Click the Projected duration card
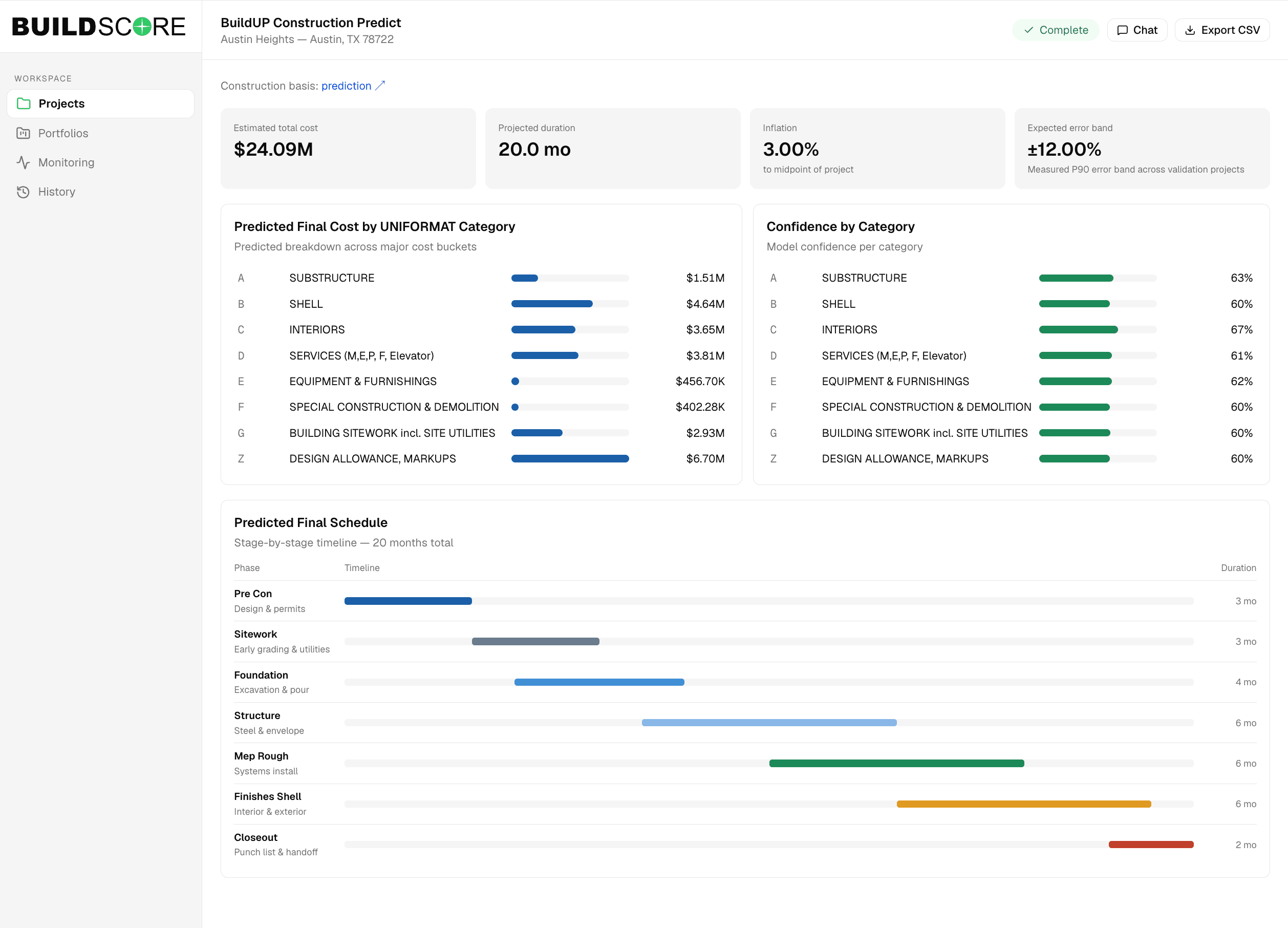The height and width of the screenshot is (928, 1288). point(613,149)
